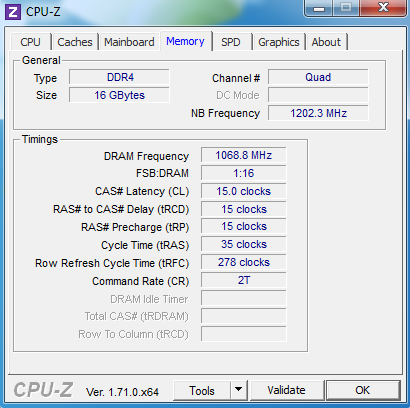Image resolution: width=410 pixels, height=408 pixels.
Task: Select the 1202.3 MHz NB Frequency value
Action: click(x=318, y=113)
